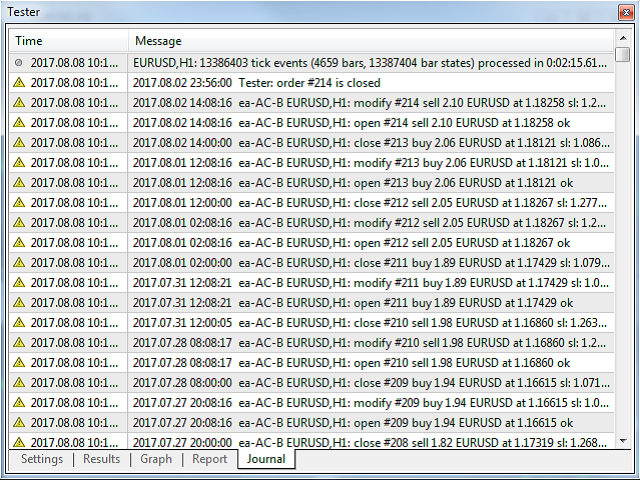Select 'modify #213 buy 2.06' message

371,163
